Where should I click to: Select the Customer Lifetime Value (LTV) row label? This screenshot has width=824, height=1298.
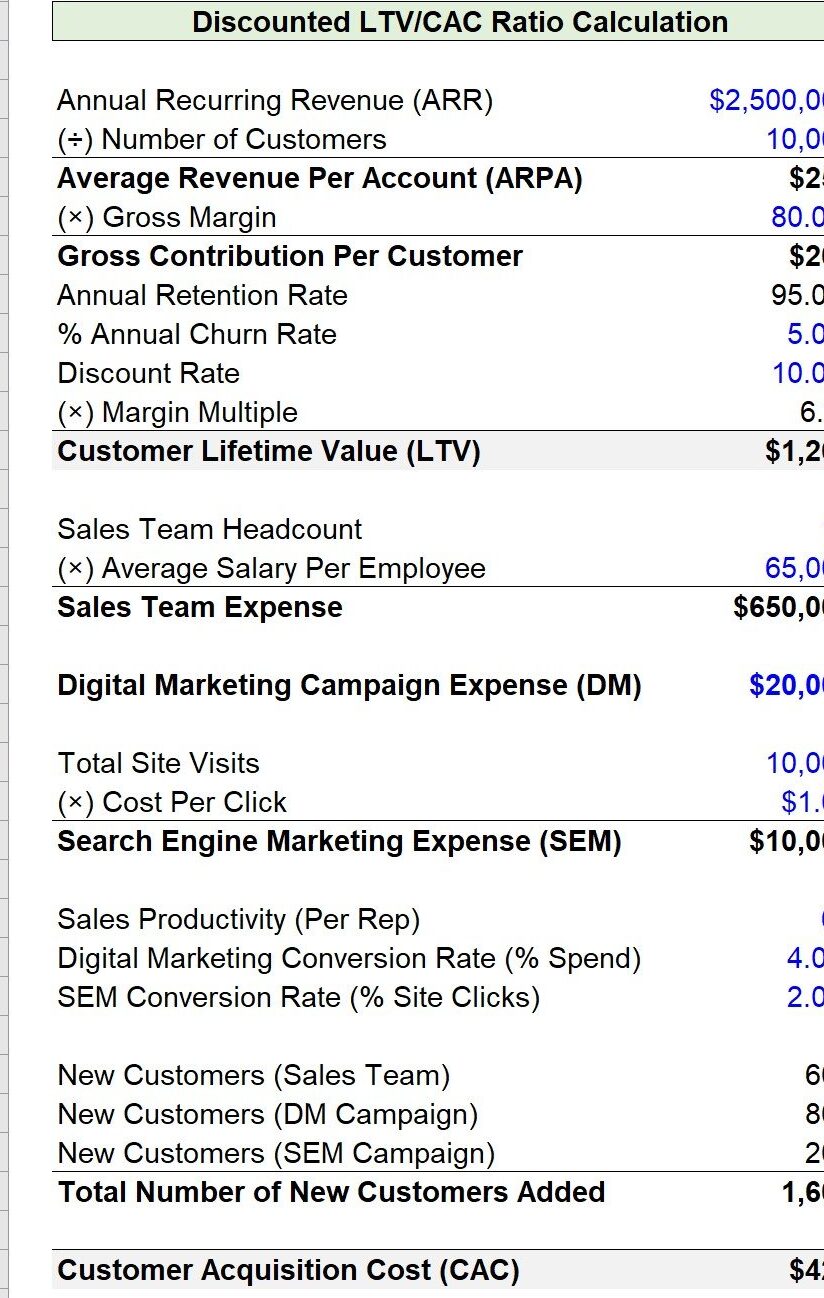(269, 451)
